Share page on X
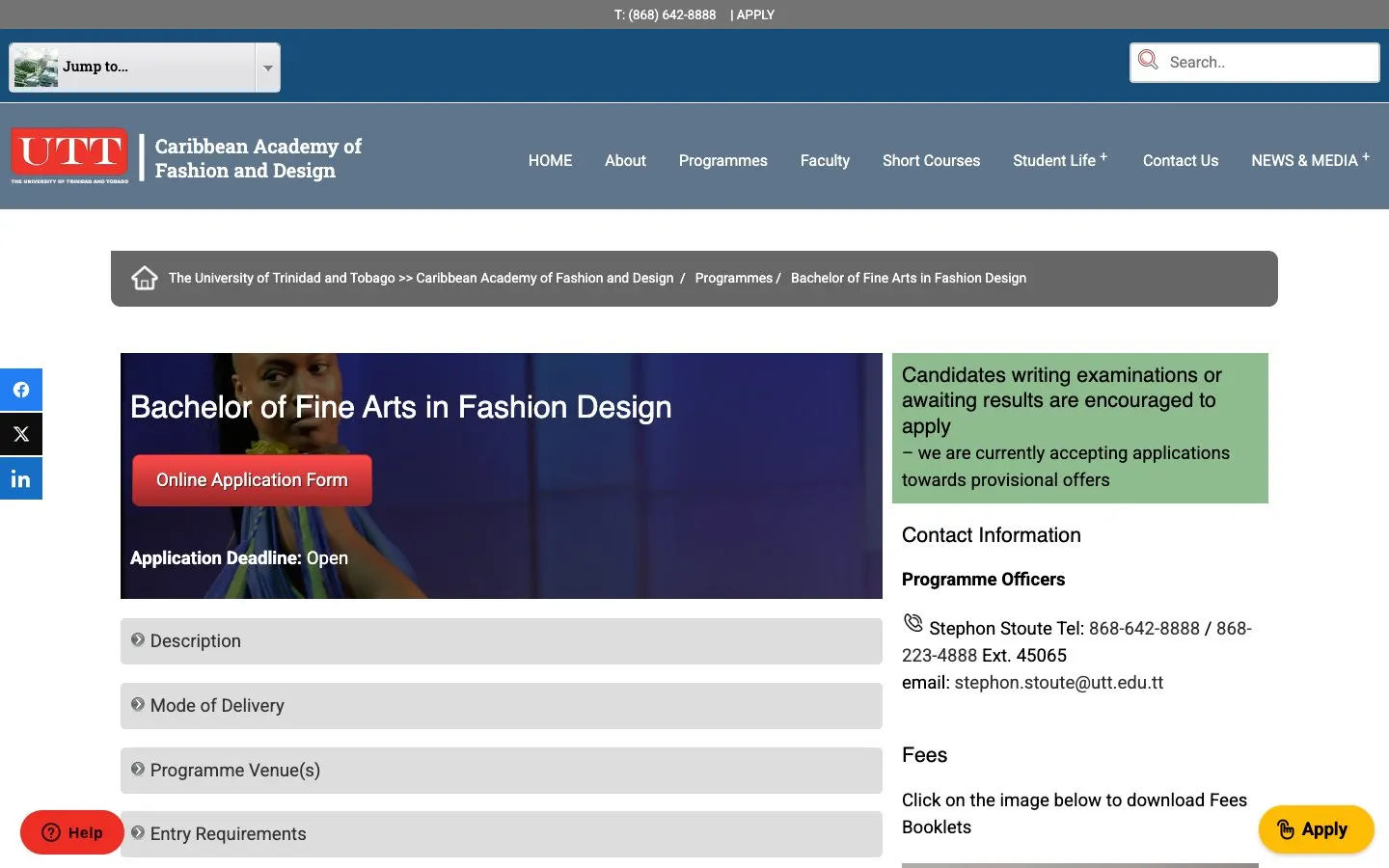 21,434
